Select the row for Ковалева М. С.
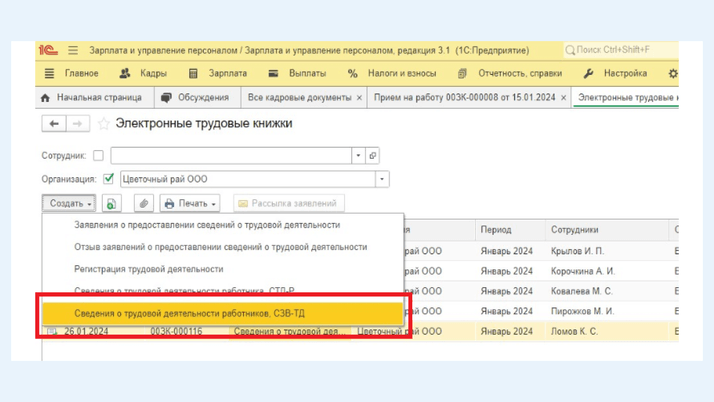The image size is (714, 402). 541,291
